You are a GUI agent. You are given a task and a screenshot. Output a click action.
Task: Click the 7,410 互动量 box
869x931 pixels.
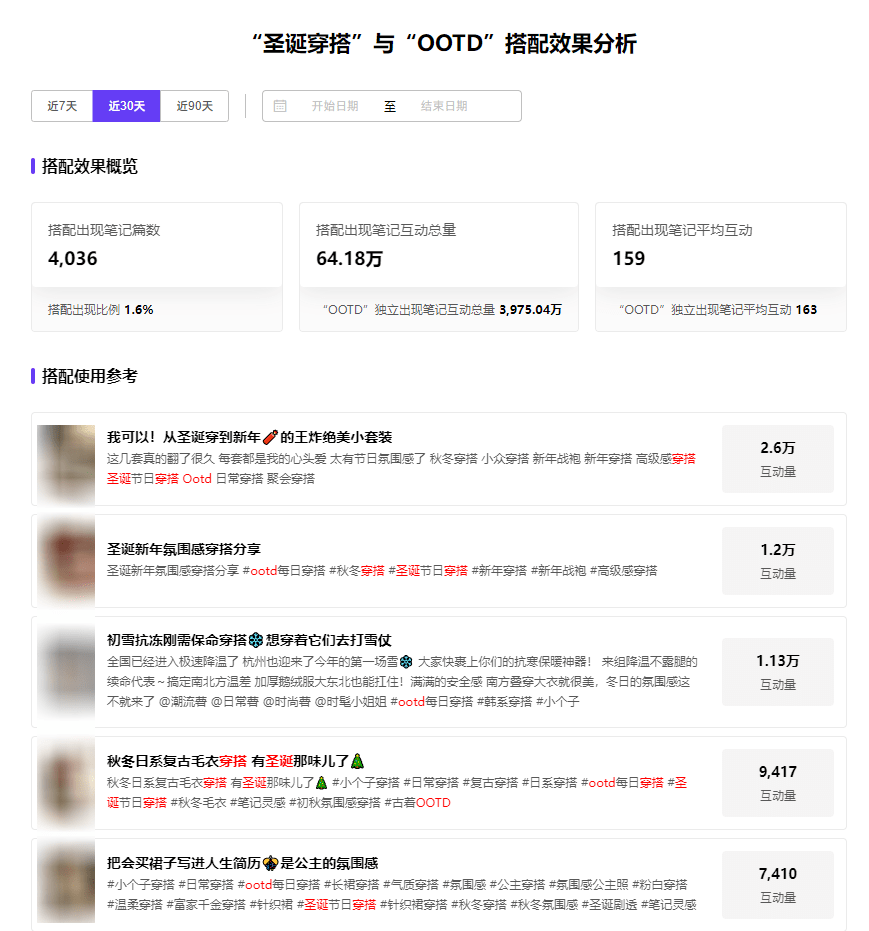[778, 885]
